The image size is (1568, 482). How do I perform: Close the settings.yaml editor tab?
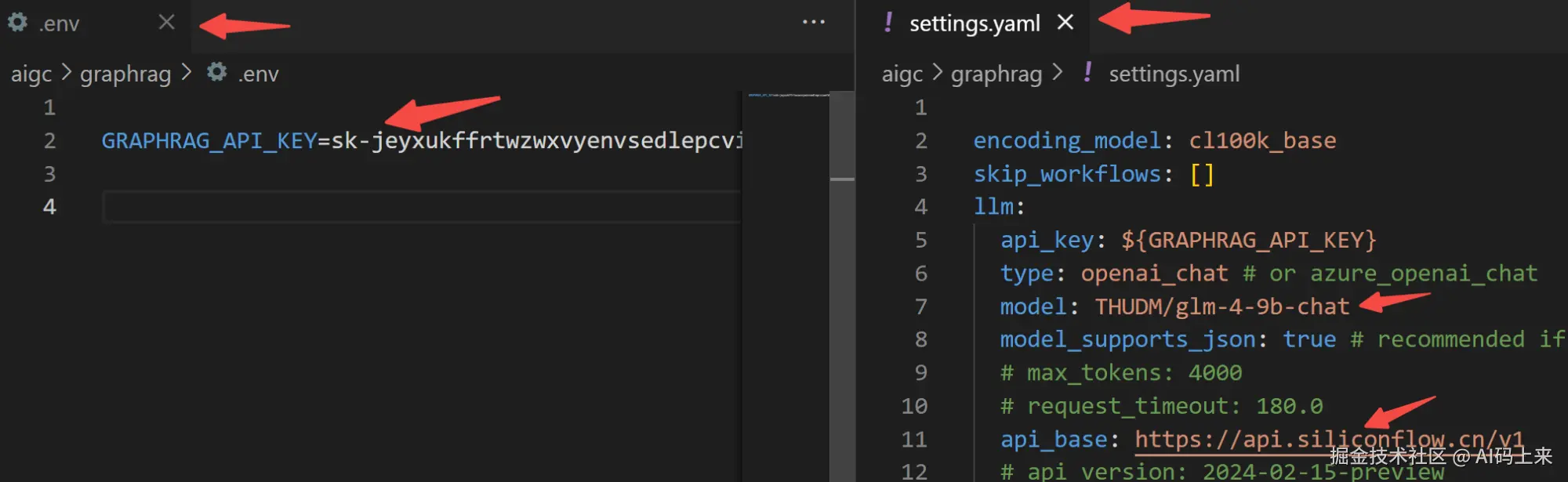[1065, 23]
